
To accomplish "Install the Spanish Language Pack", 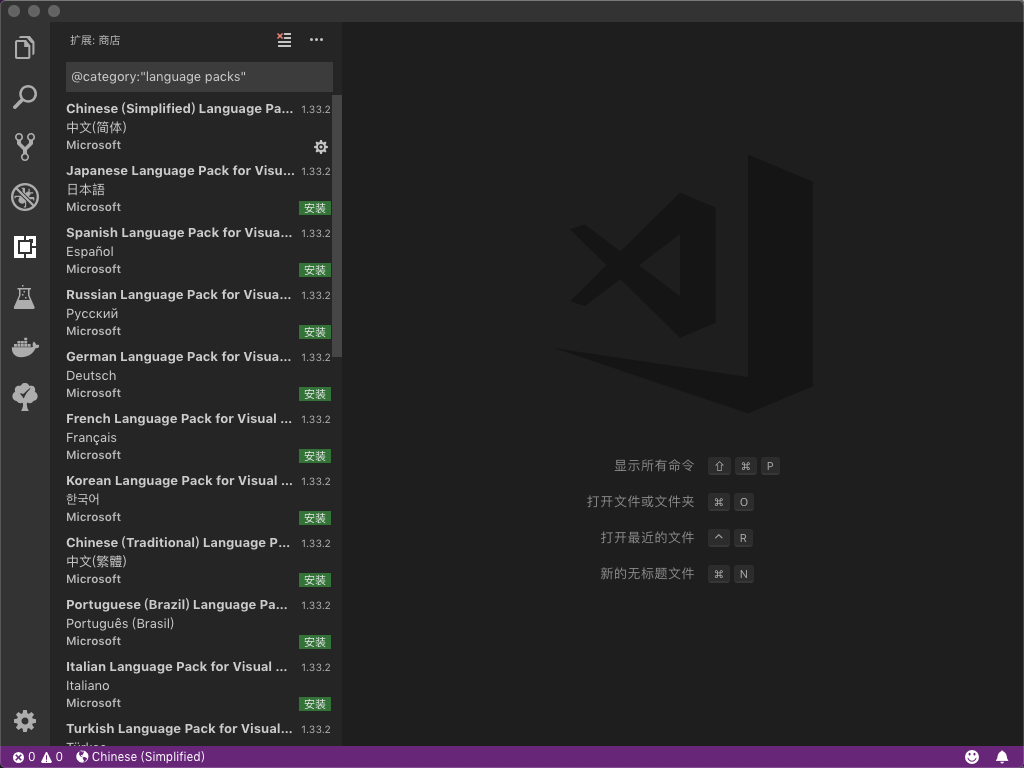I will click(x=315, y=270).
